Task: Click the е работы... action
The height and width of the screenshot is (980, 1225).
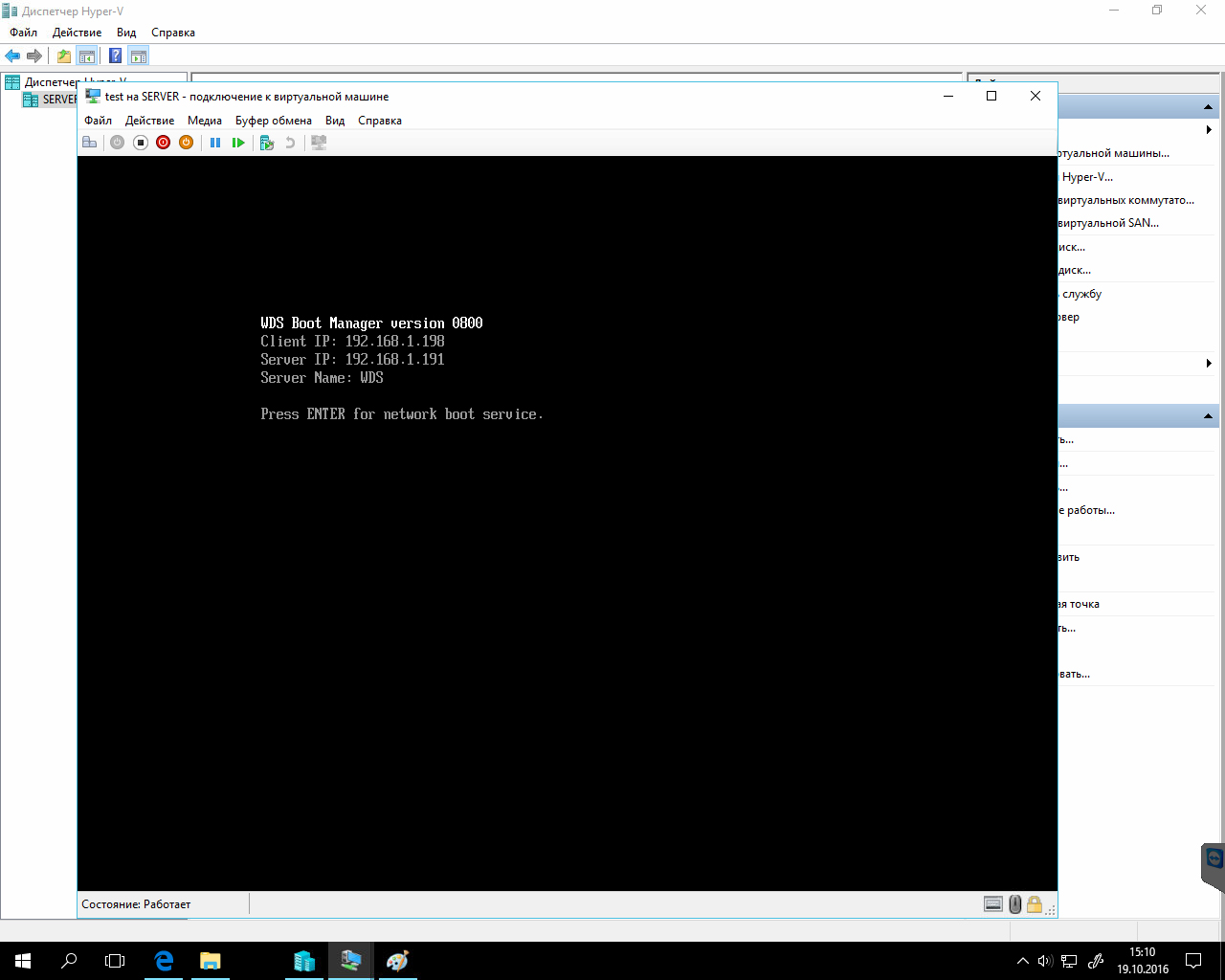Action: (1086, 510)
